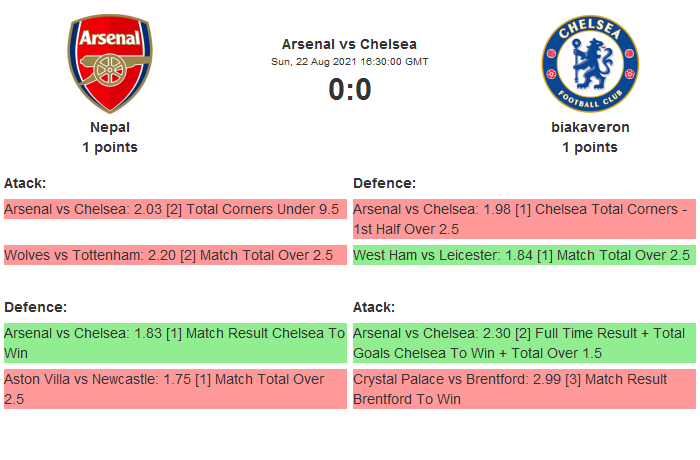700x460 pixels.
Task: Click the left Atack heading
Action: click(25, 183)
